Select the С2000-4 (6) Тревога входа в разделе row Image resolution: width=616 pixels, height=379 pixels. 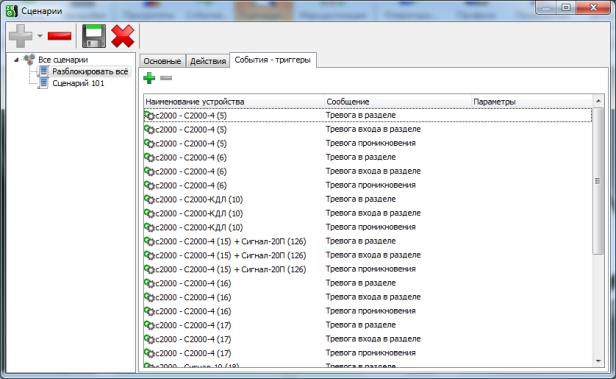coord(368,171)
